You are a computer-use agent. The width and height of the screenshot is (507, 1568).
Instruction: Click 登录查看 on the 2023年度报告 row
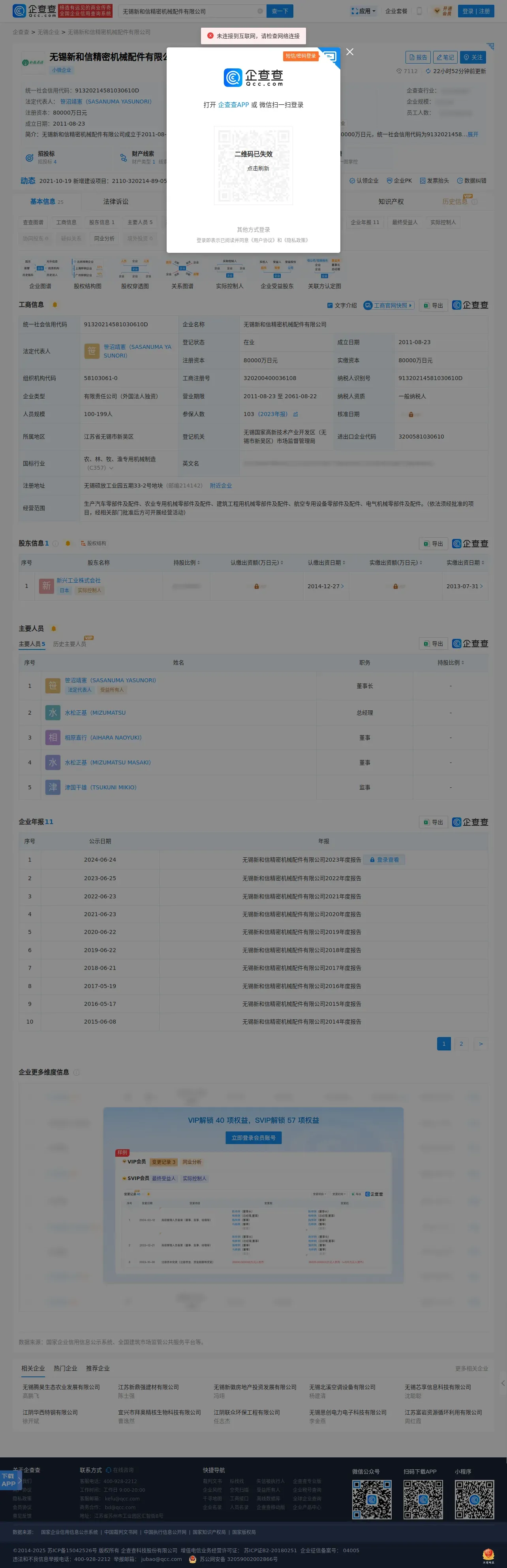pyautogui.click(x=385, y=860)
